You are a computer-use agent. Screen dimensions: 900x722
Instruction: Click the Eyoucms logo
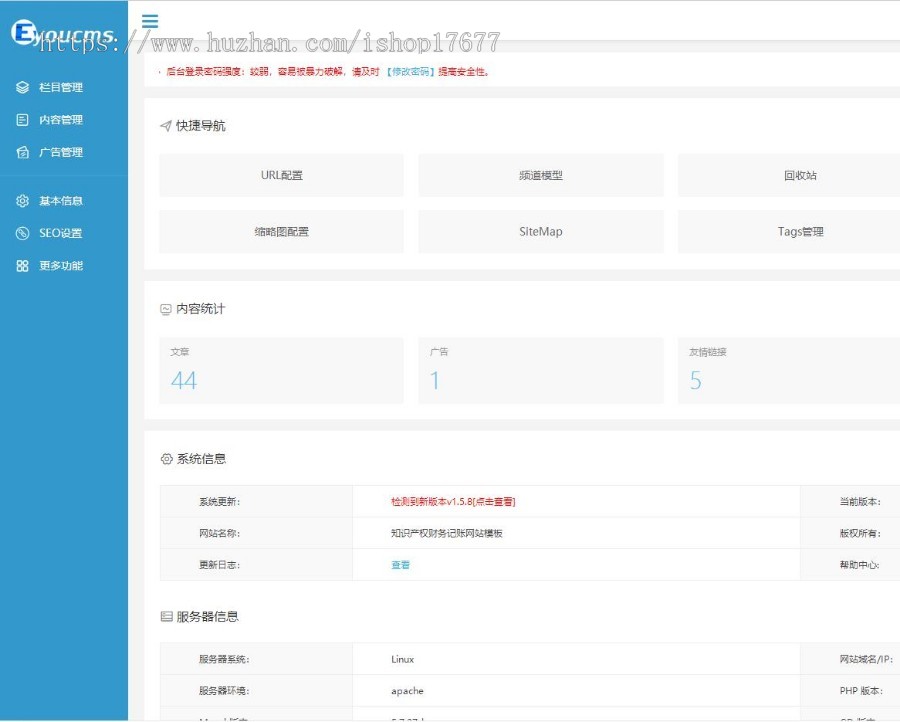point(63,33)
